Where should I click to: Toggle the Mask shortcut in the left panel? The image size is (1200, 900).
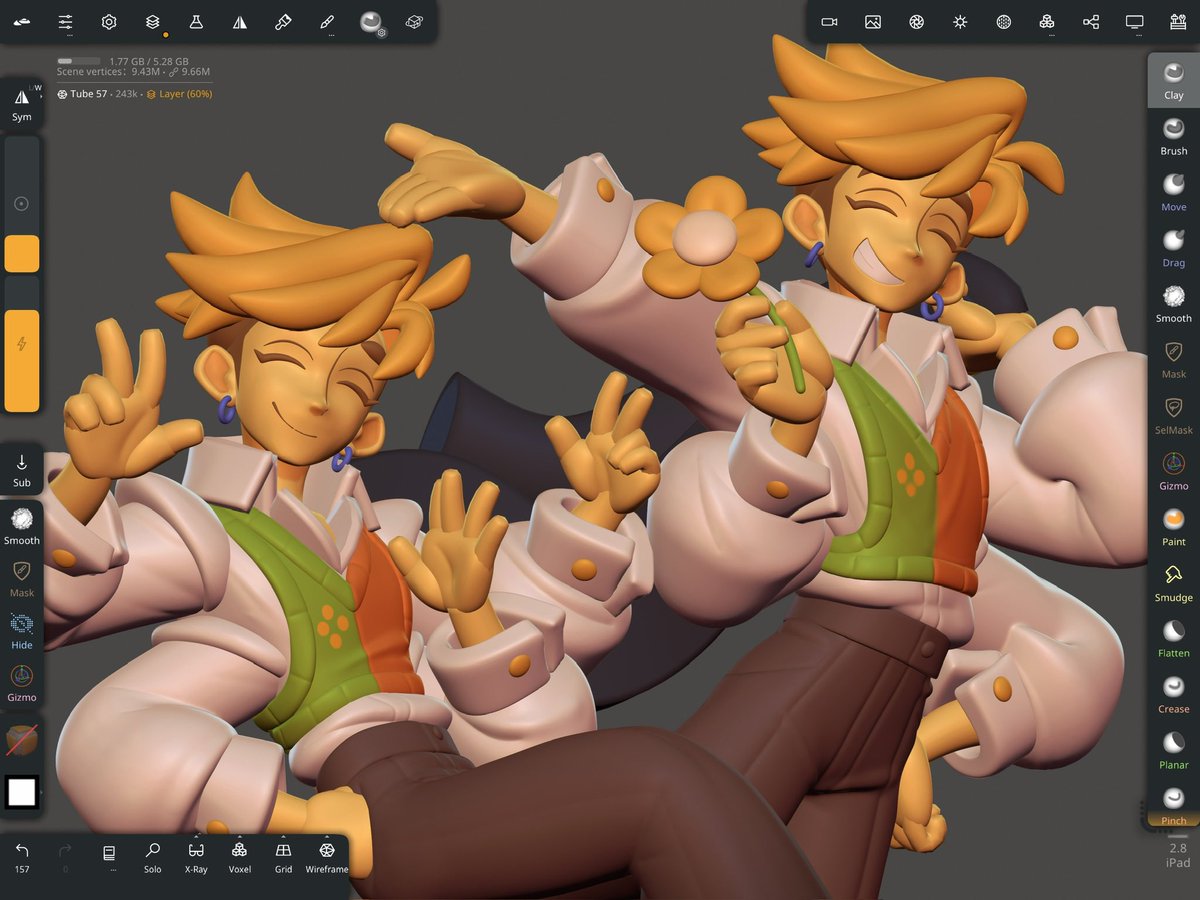21,579
